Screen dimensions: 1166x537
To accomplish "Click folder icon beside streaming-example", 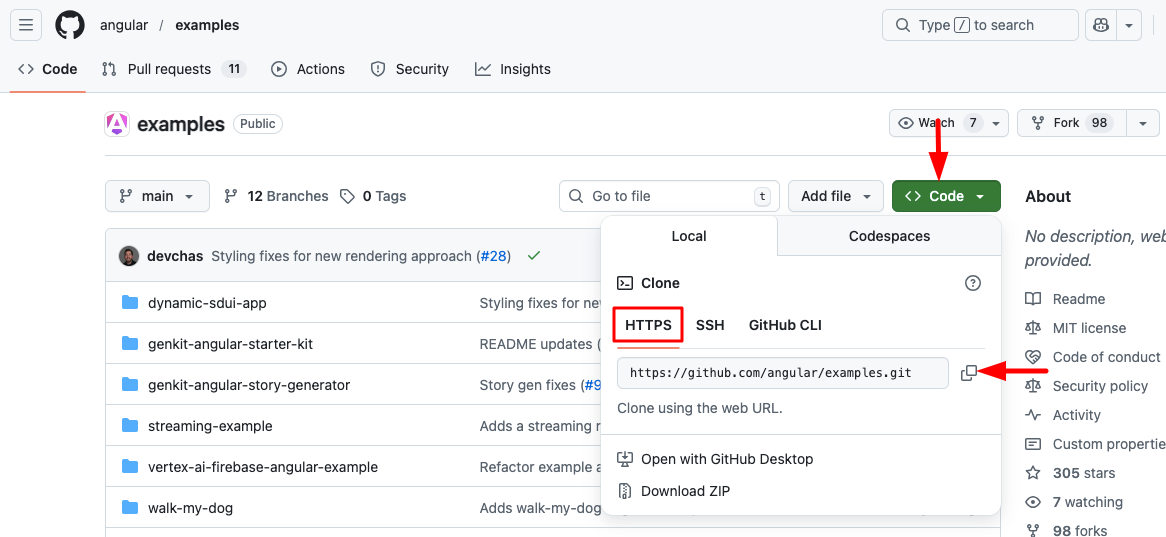I will click(131, 425).
